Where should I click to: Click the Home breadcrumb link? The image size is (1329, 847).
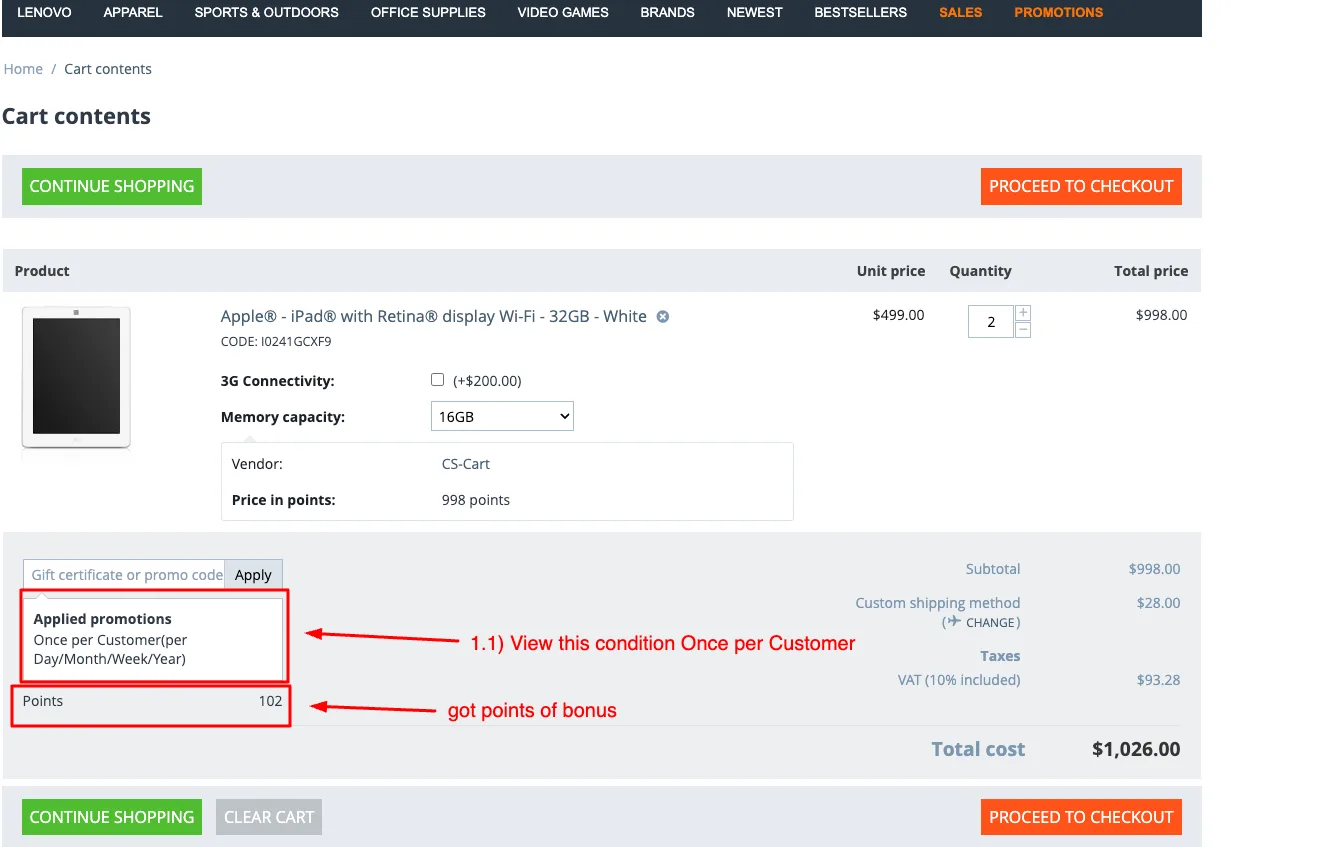[23, 69]
